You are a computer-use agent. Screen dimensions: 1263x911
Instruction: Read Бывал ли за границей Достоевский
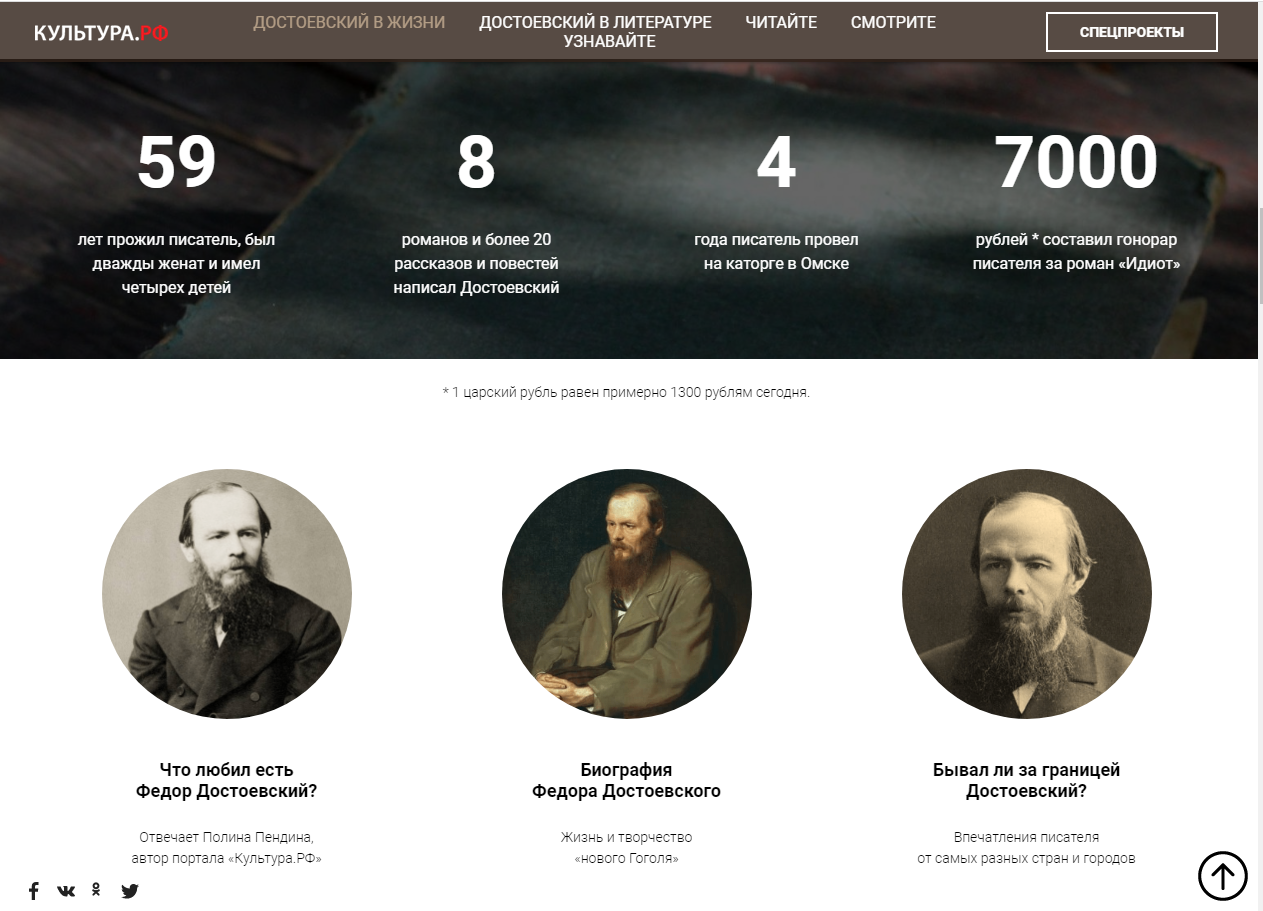(1027, 781)
